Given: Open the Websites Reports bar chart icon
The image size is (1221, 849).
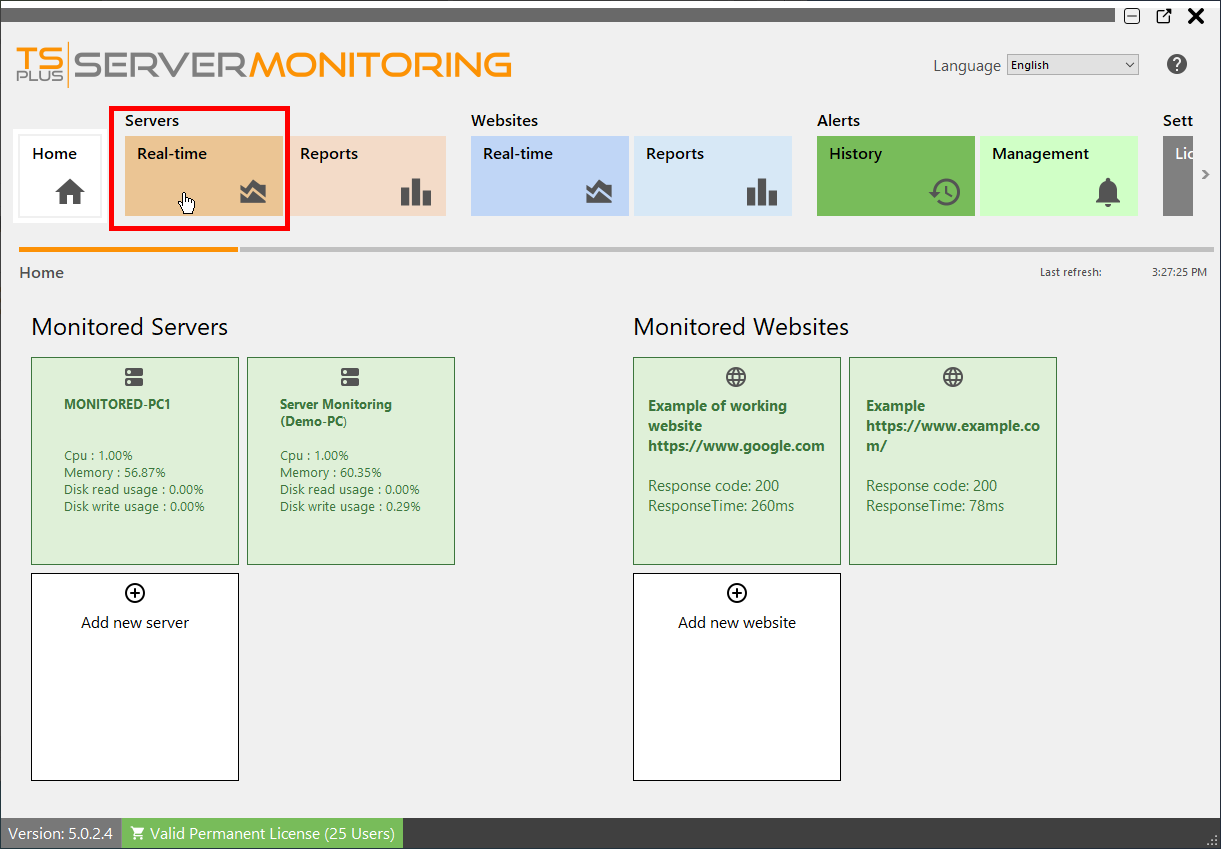Looking at the screenshot, I should [x=761, y=191].
